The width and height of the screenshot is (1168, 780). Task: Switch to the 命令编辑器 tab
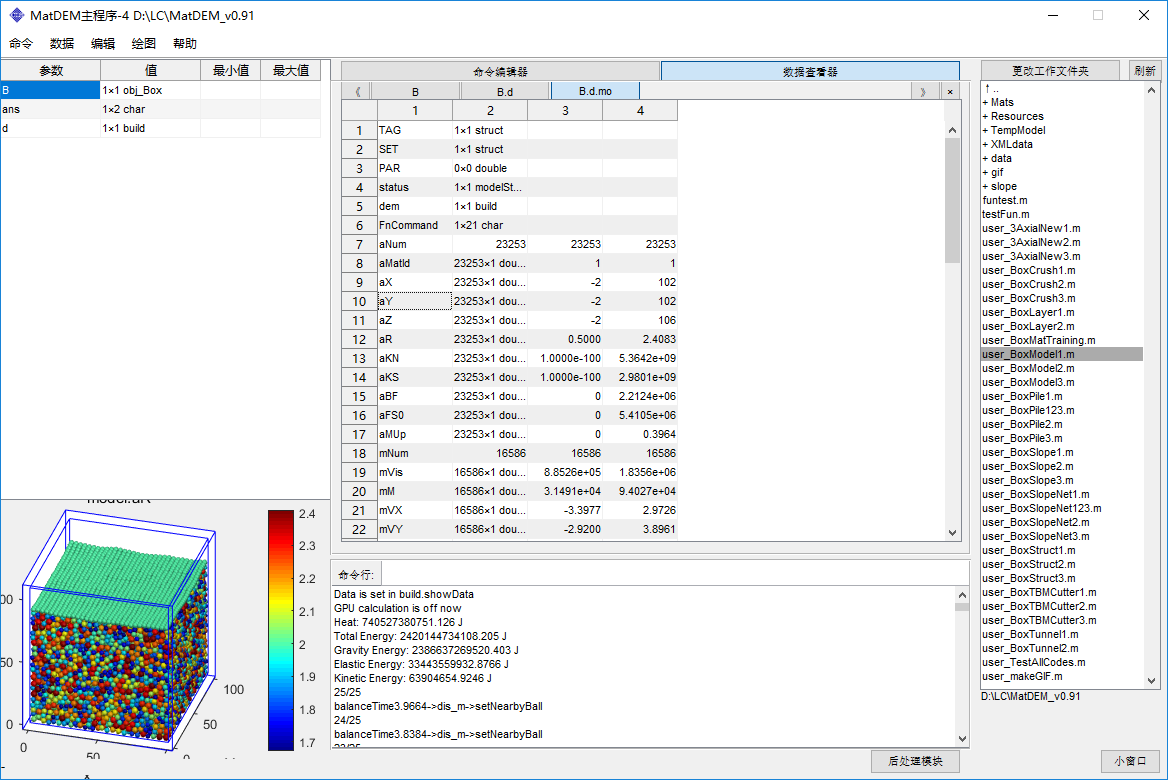pos(500,71)
